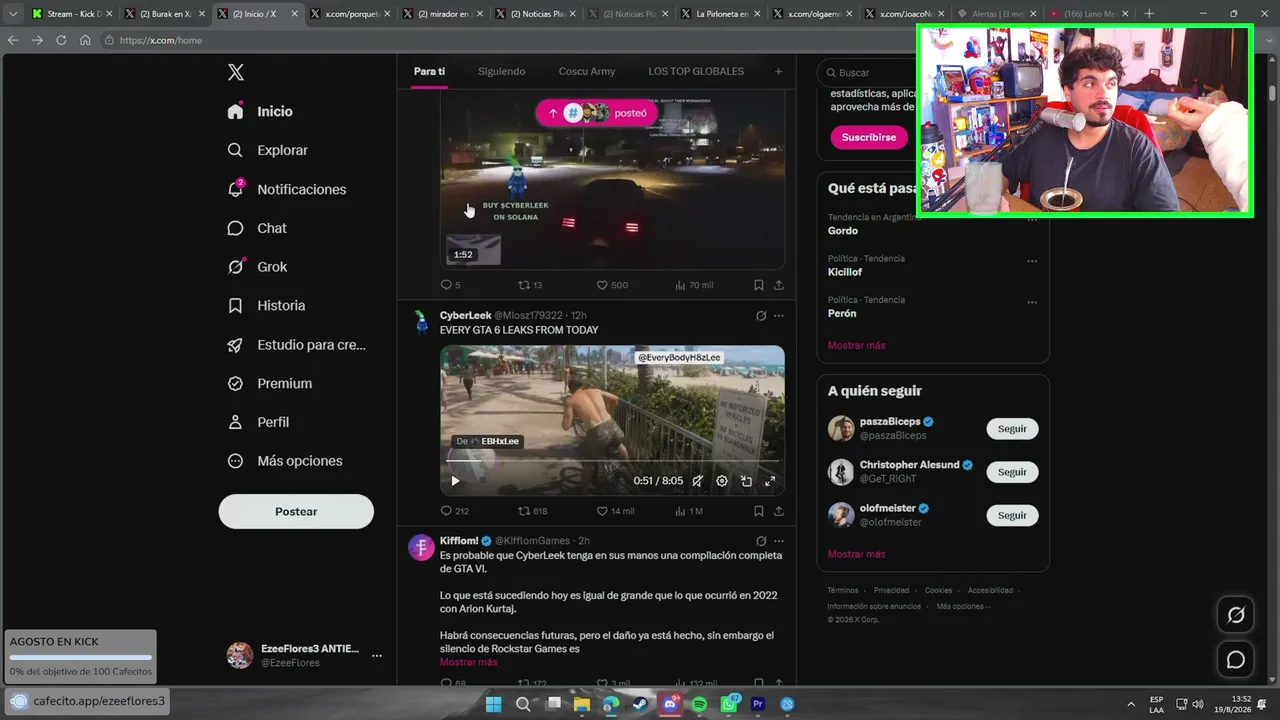Screen dimensions: 1280x720
Task: Unmute the GTA 6 leaks video
Action: 698,481
